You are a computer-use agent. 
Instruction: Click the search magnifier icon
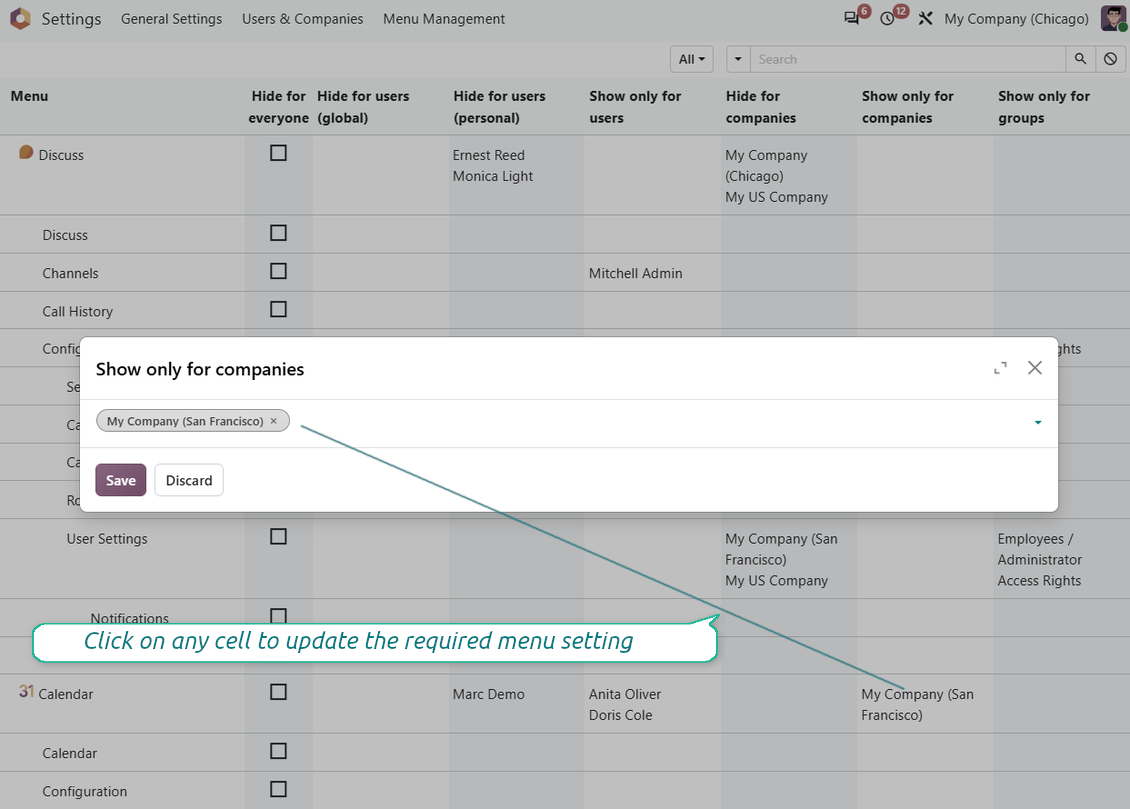(x=1080, y=59)
